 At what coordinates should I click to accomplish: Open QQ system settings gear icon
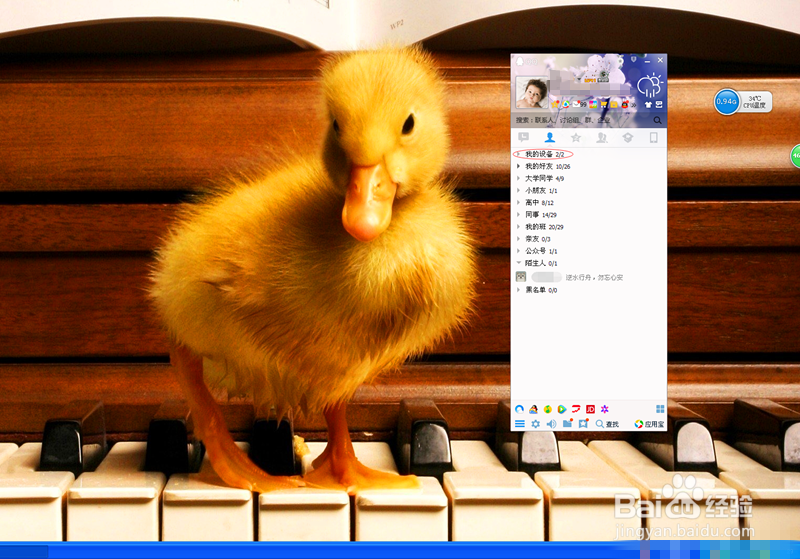pos(535,424)
